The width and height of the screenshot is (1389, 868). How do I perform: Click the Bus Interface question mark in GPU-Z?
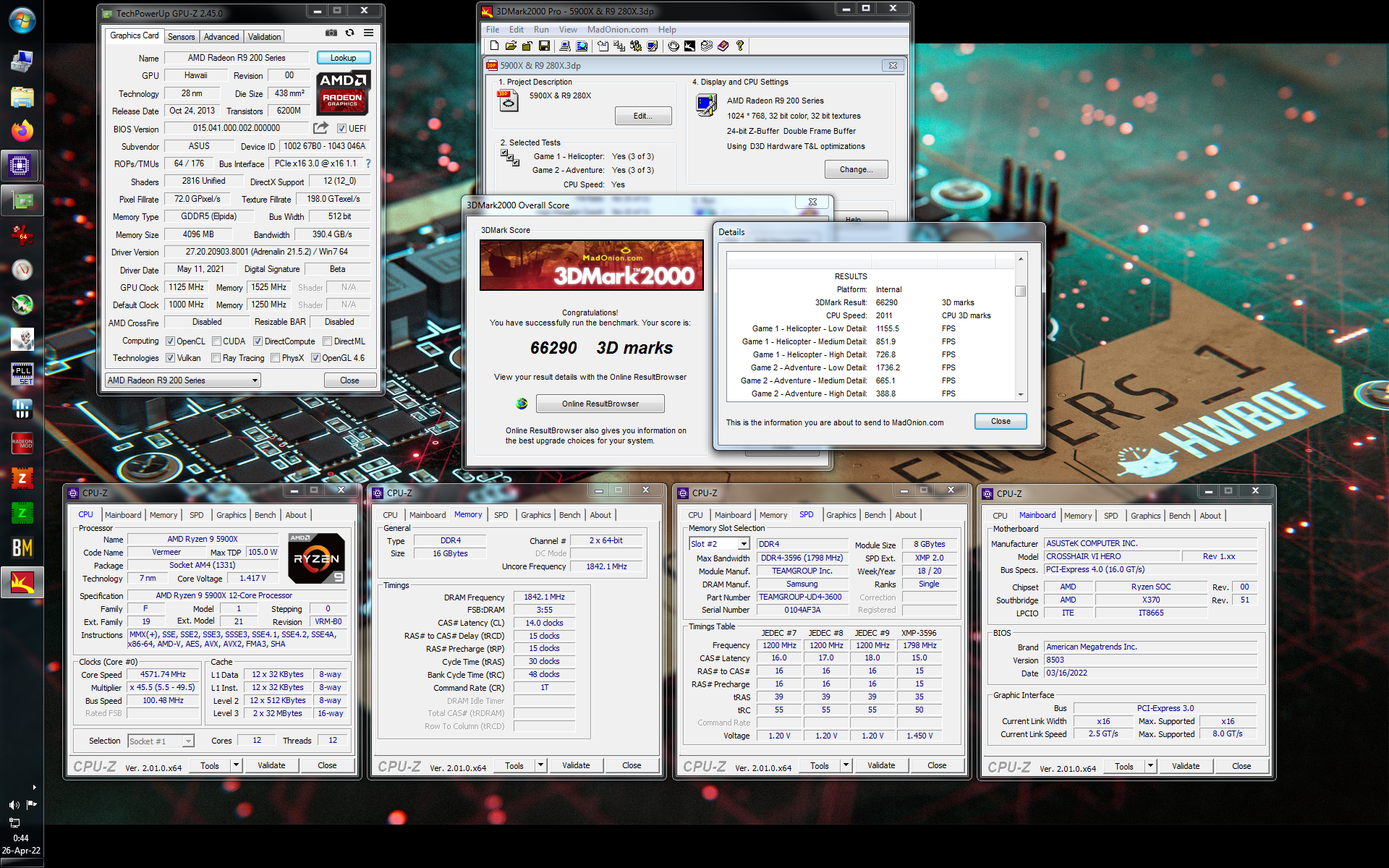pos(368,163)
